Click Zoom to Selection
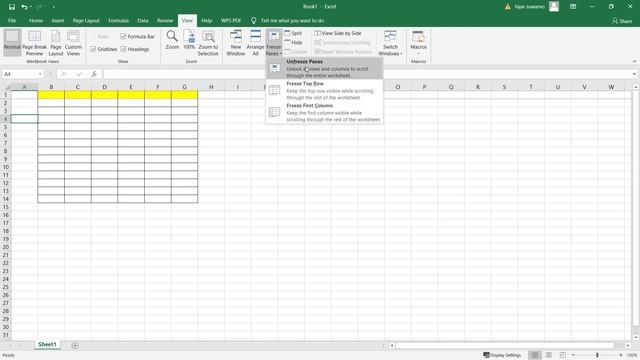640x360 pixels. tap(208, 42)
